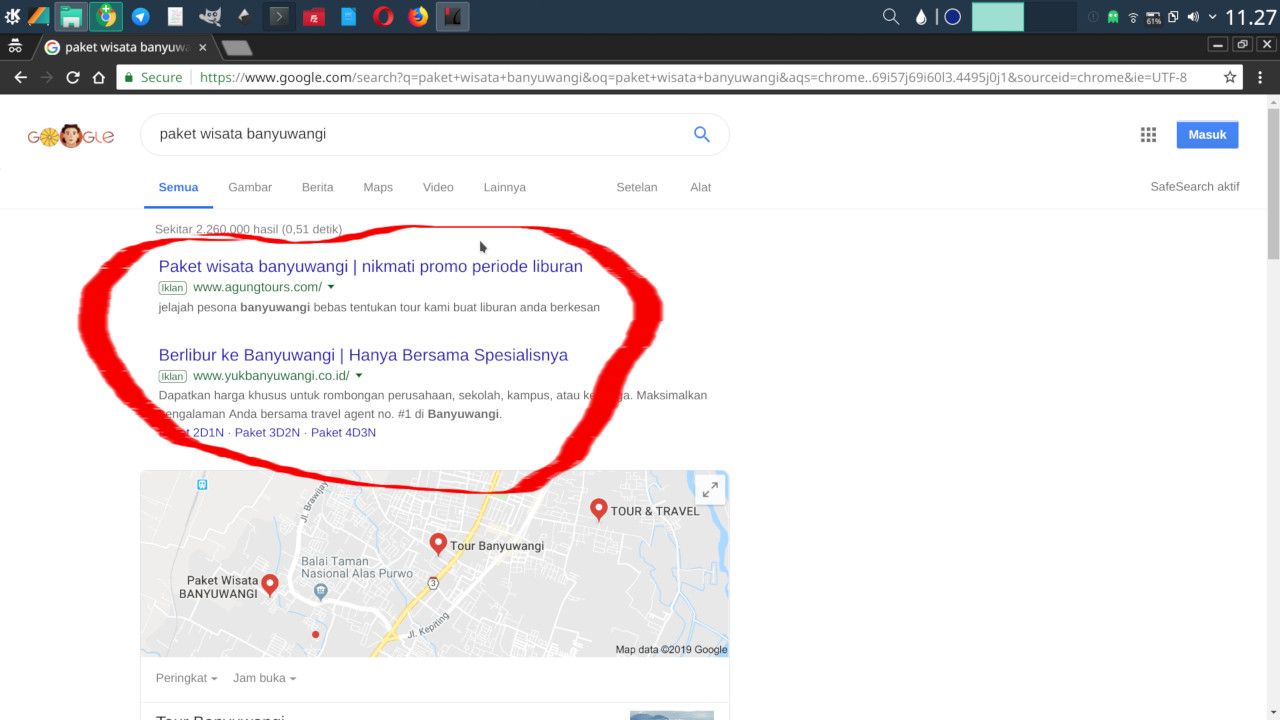Screen dimensions: 1280x720
Task: Click the Tour Banyuwangi map pin
Action: (x=438, y=543)
